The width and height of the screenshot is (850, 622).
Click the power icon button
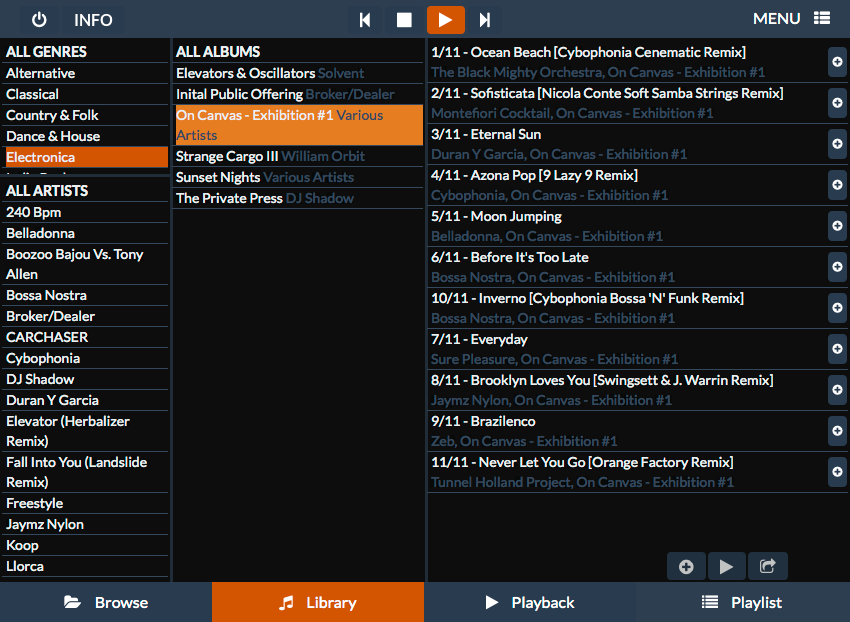click(39, 20)
